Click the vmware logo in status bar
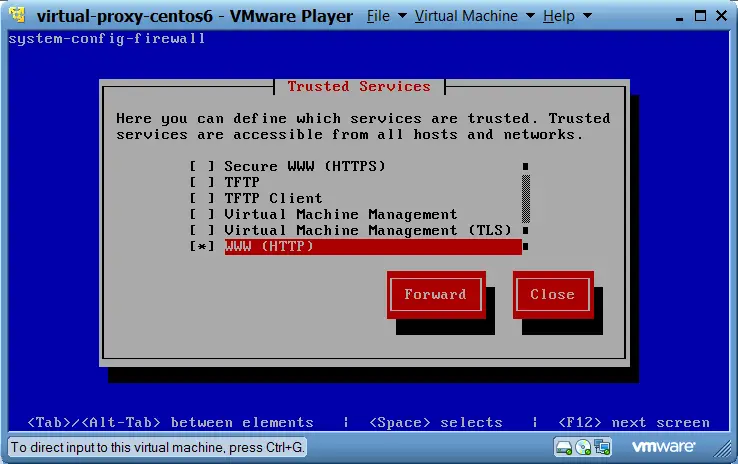The width and height of the screenshot is (738, 464). tap(663, 446)
